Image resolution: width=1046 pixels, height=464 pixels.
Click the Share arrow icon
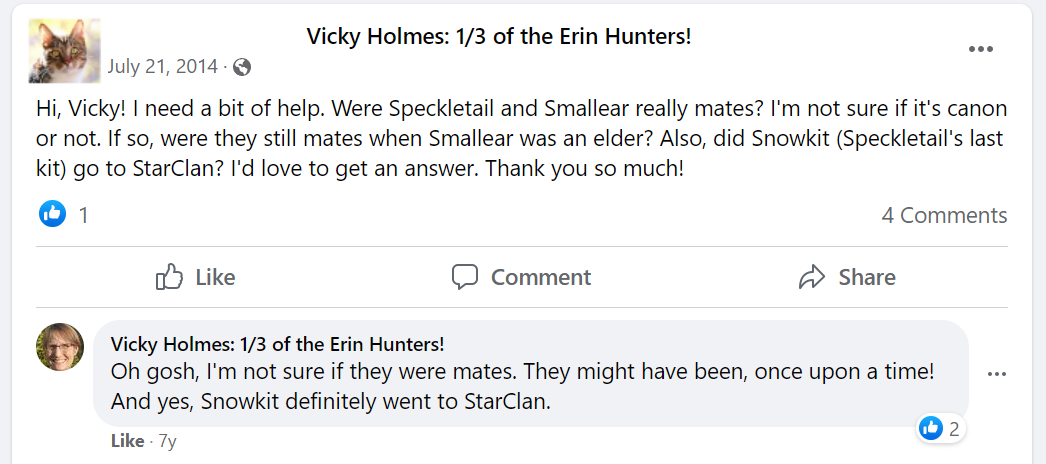pos(812,277)
